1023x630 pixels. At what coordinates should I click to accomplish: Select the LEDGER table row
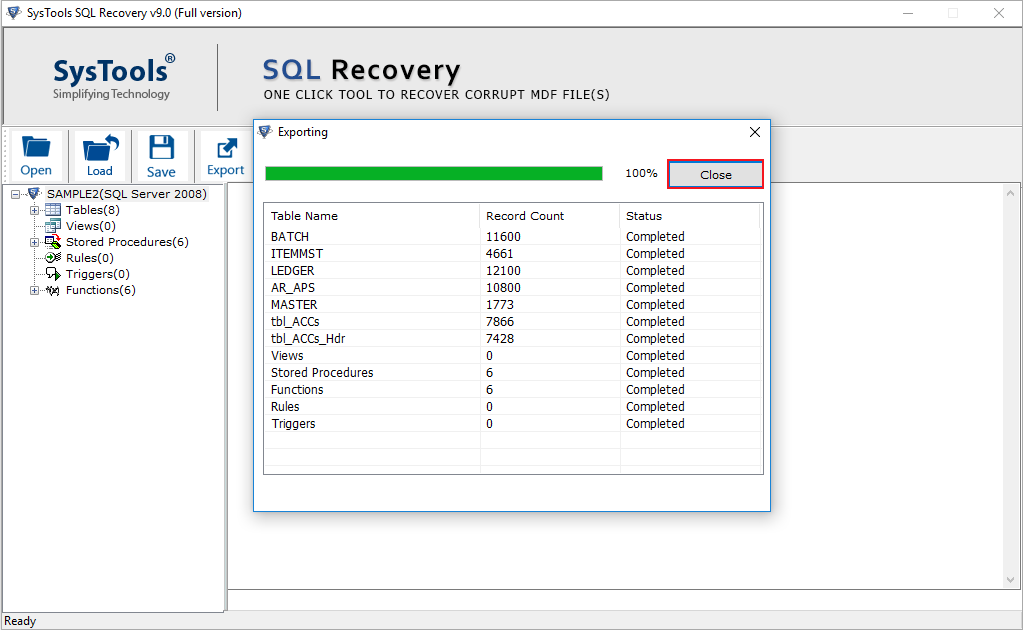coord(513,271)
